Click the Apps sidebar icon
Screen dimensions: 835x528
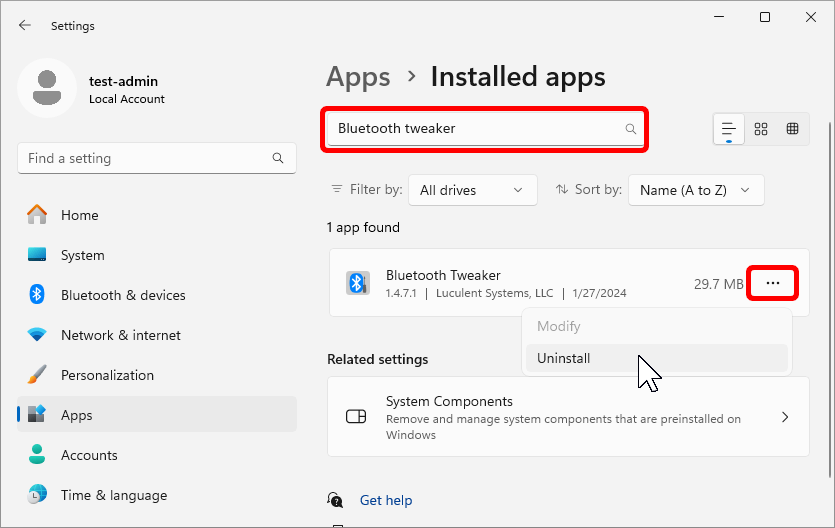pos(37,414)
